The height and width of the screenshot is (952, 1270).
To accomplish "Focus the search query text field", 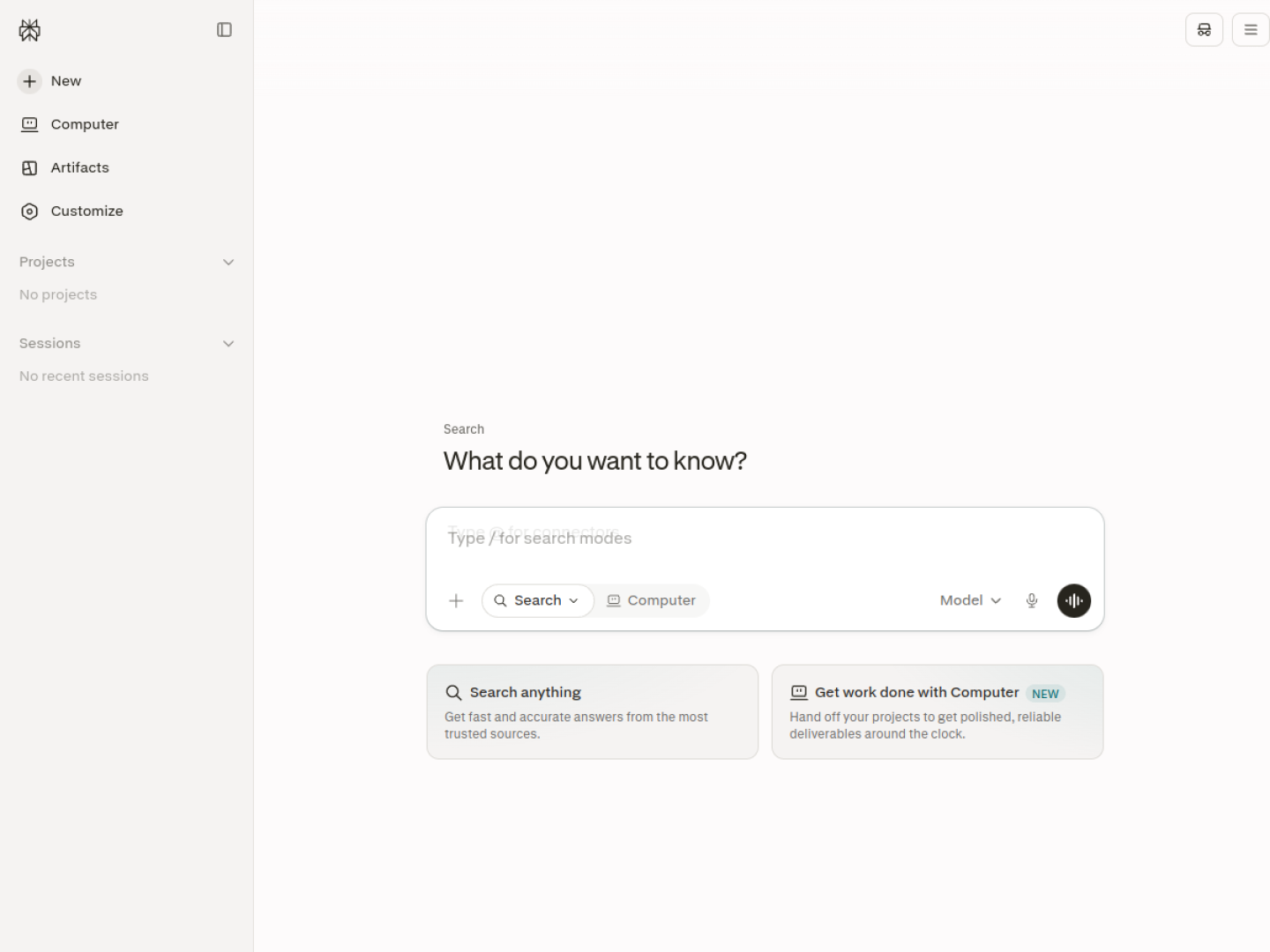I will tap(765, 539).
